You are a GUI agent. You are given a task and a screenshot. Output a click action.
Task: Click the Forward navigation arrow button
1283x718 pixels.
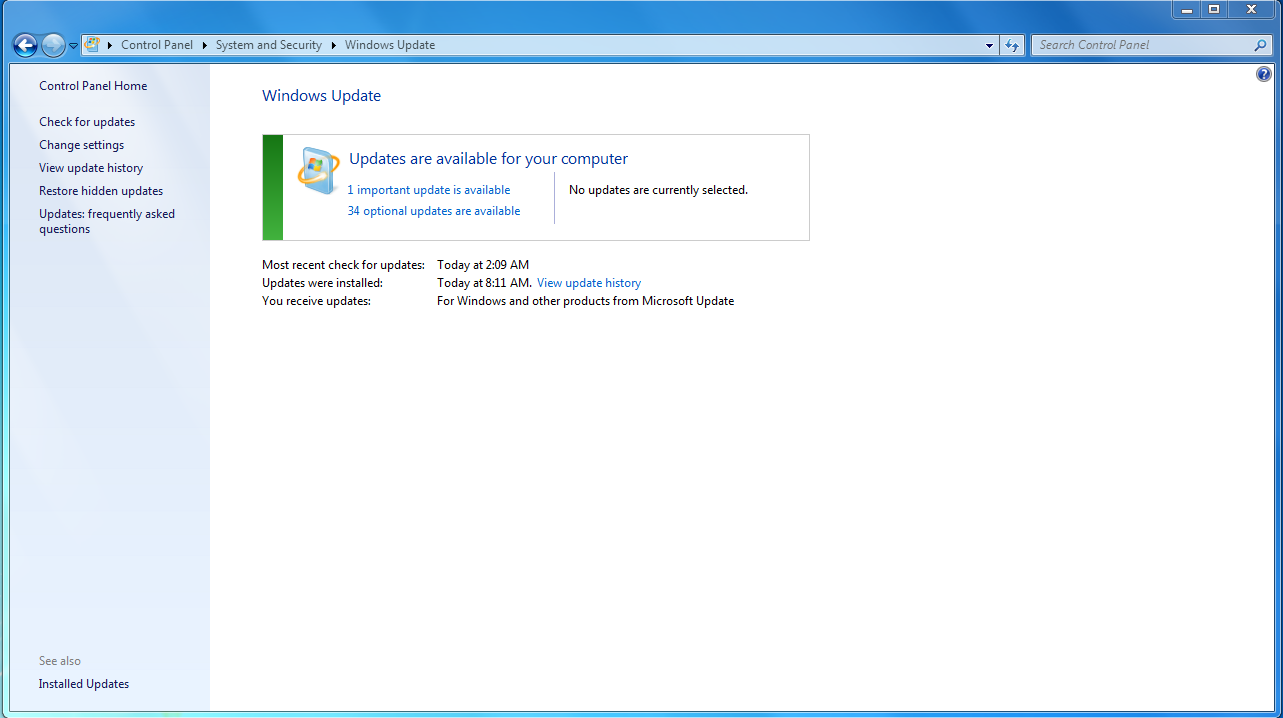(x=53, y=45)
